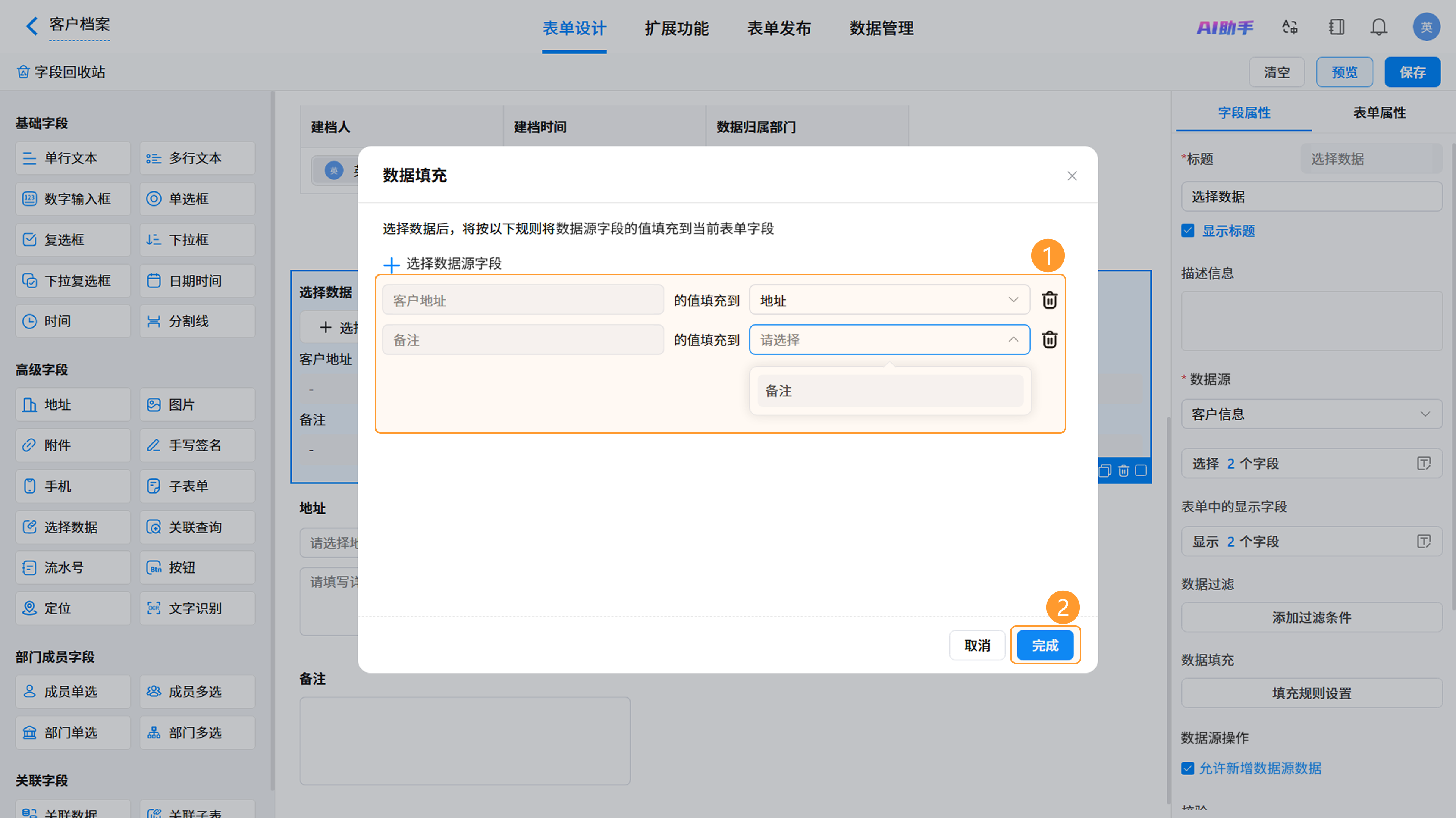Viewport: 1456px width, 818px height.
Task: Open the 客户信息 data source dropdown
Action: click(x=1311, y=414)
